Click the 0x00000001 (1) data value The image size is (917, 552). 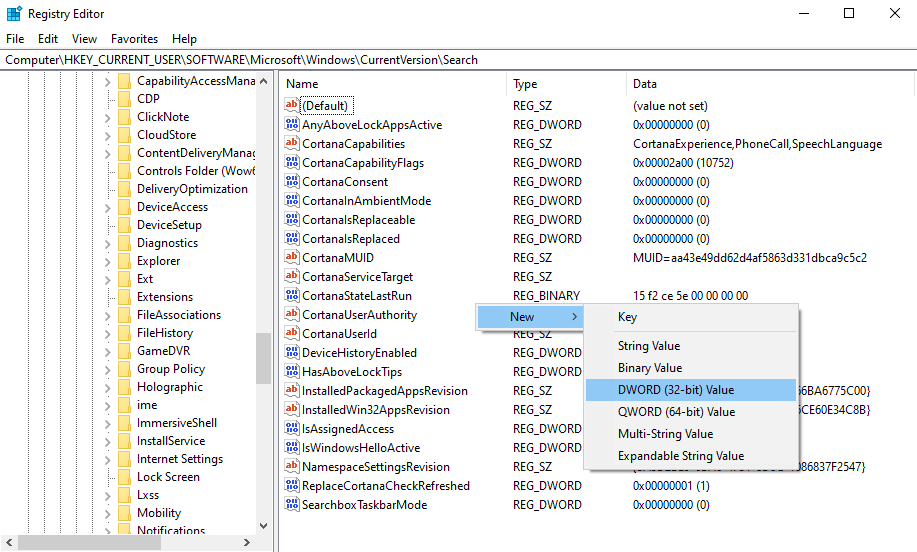[x=671, y=486]
